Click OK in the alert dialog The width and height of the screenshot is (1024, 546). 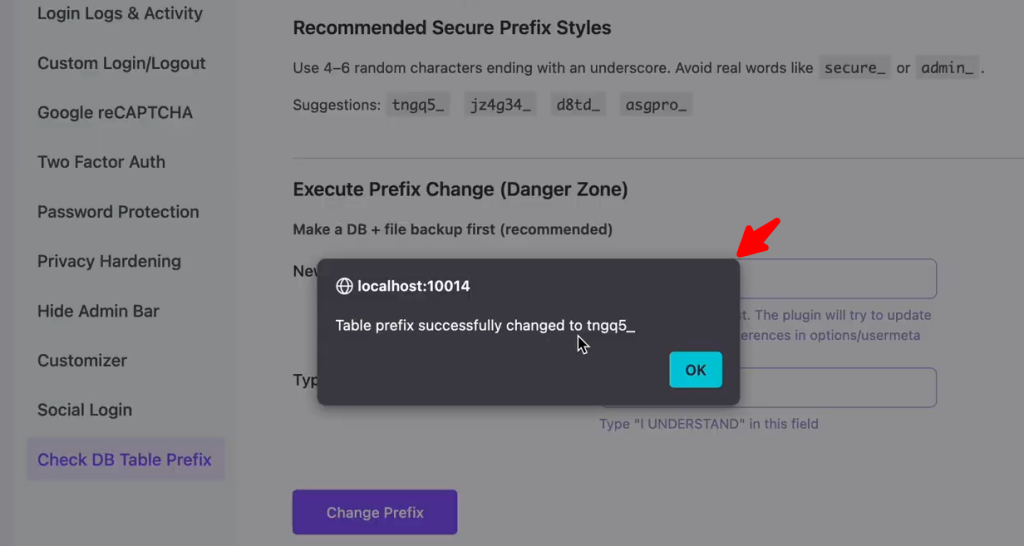click(x=695, y=370)
